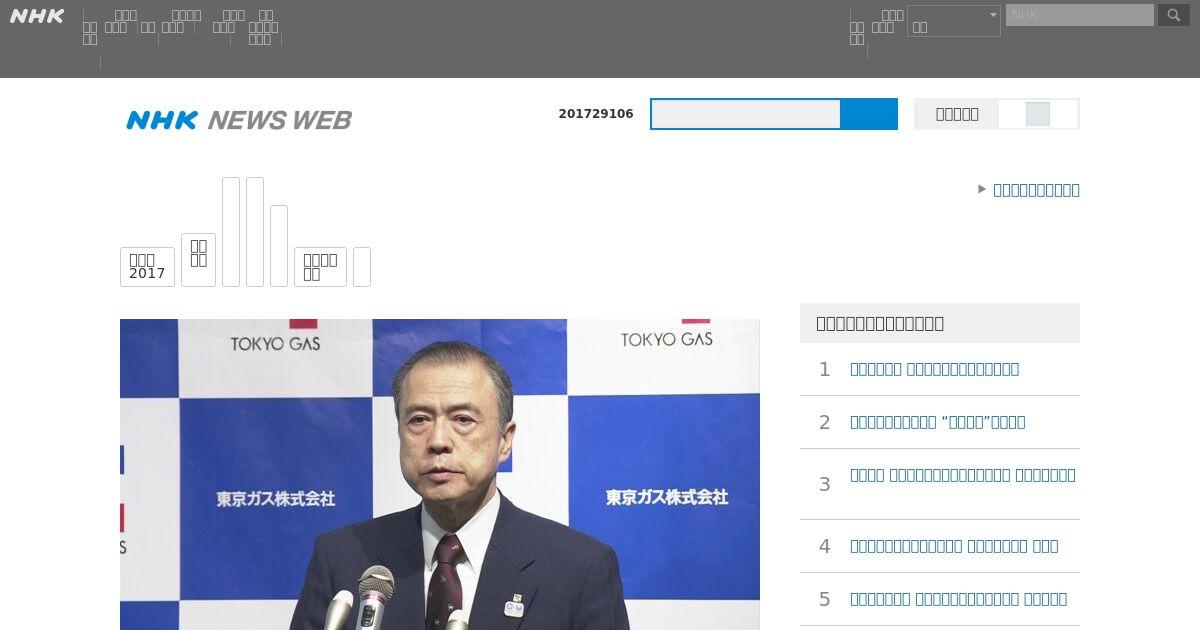Open the dropdown in the gray header bar

pos(954,21)
